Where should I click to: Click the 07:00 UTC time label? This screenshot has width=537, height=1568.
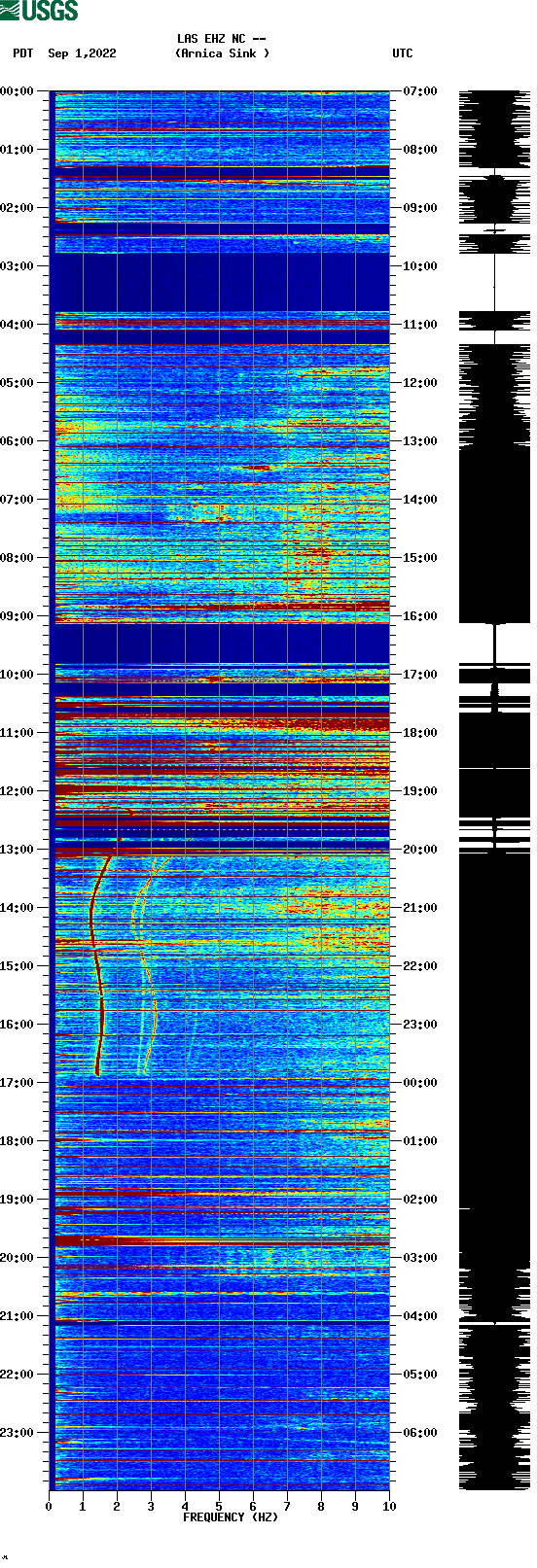click(420, 91)
